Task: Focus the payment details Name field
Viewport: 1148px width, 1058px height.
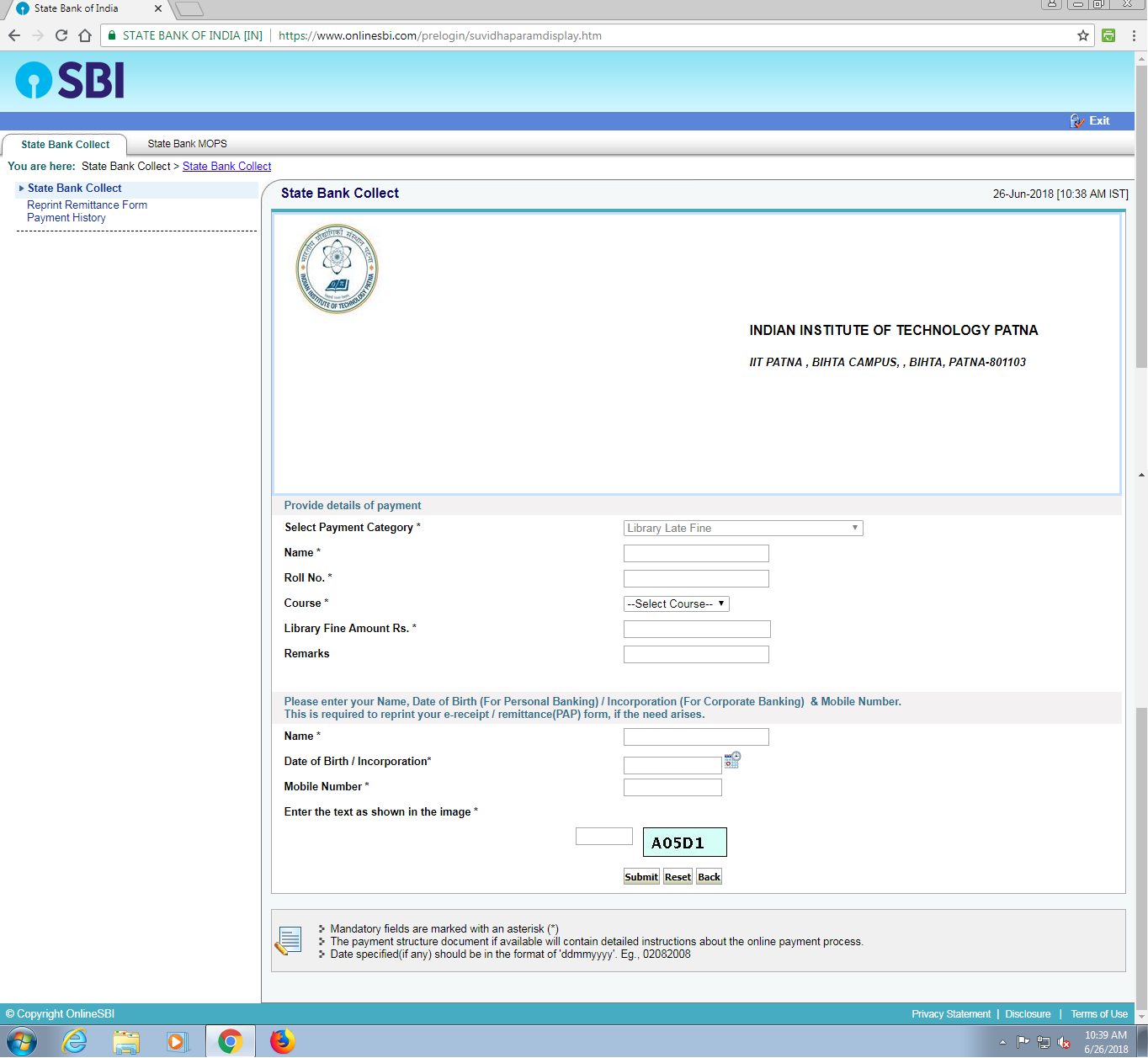Action: point(696,554)
